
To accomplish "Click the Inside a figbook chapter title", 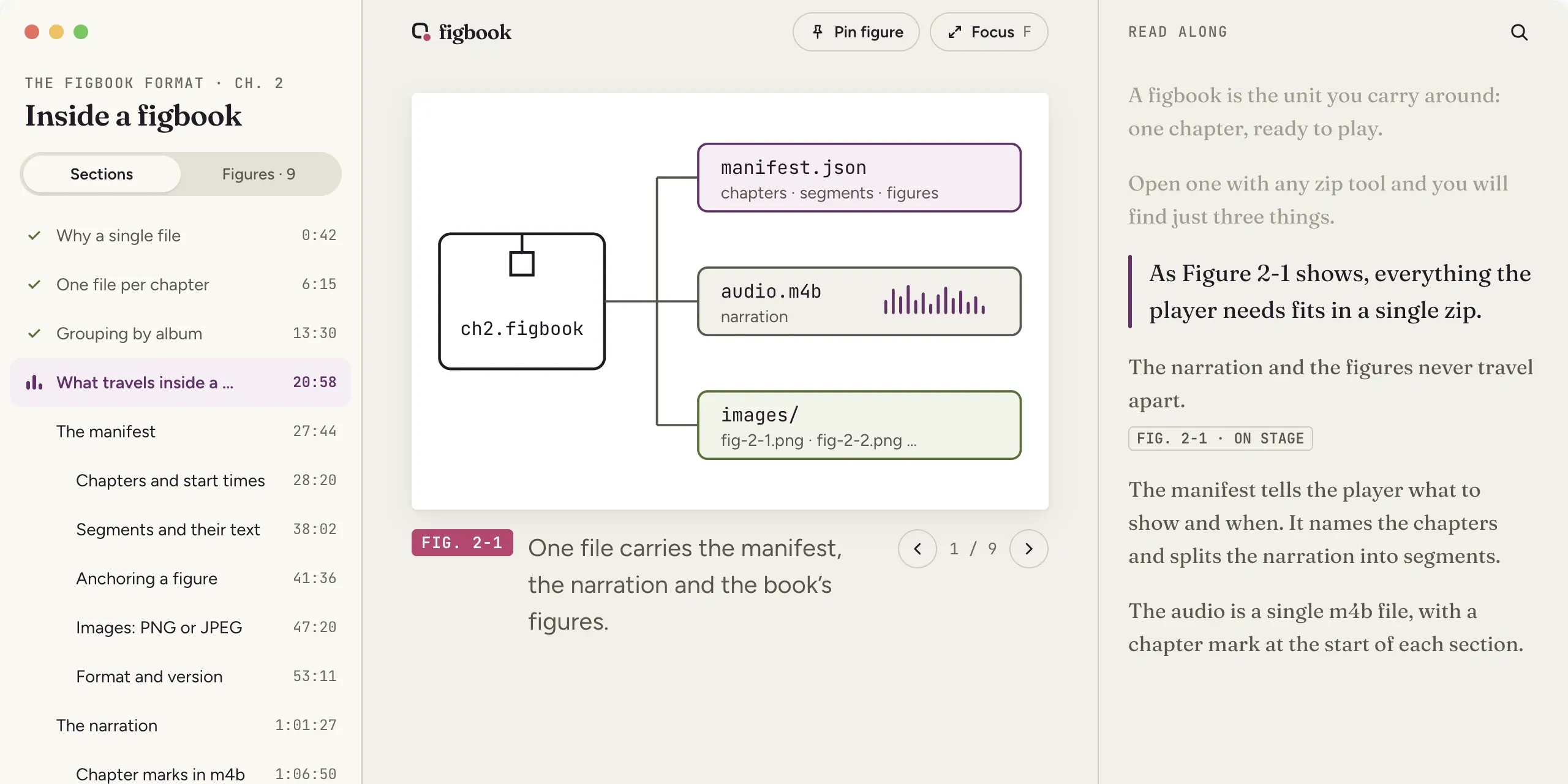I will (134, 116).
